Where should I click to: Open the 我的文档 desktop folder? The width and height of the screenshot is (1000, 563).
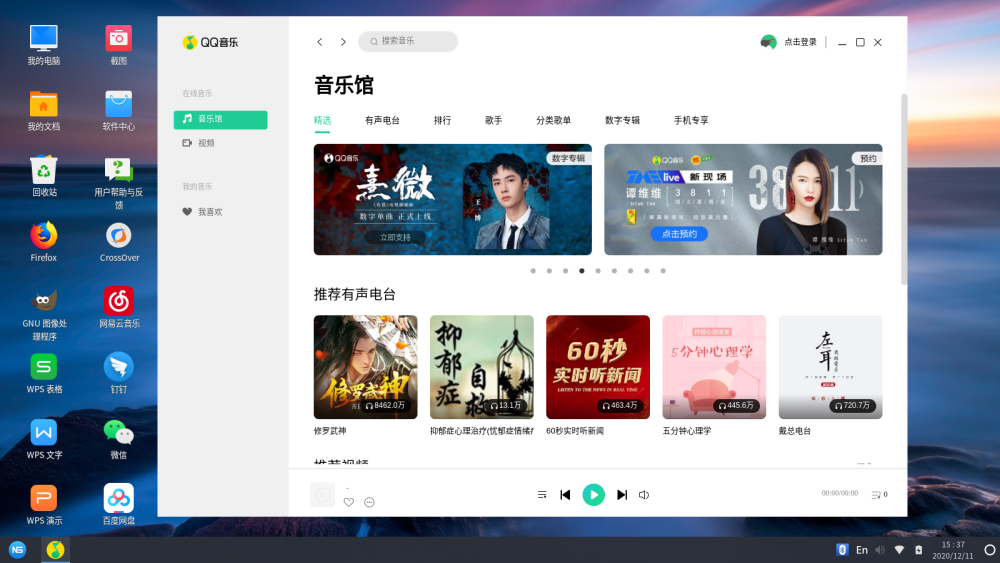coord(43,110)
